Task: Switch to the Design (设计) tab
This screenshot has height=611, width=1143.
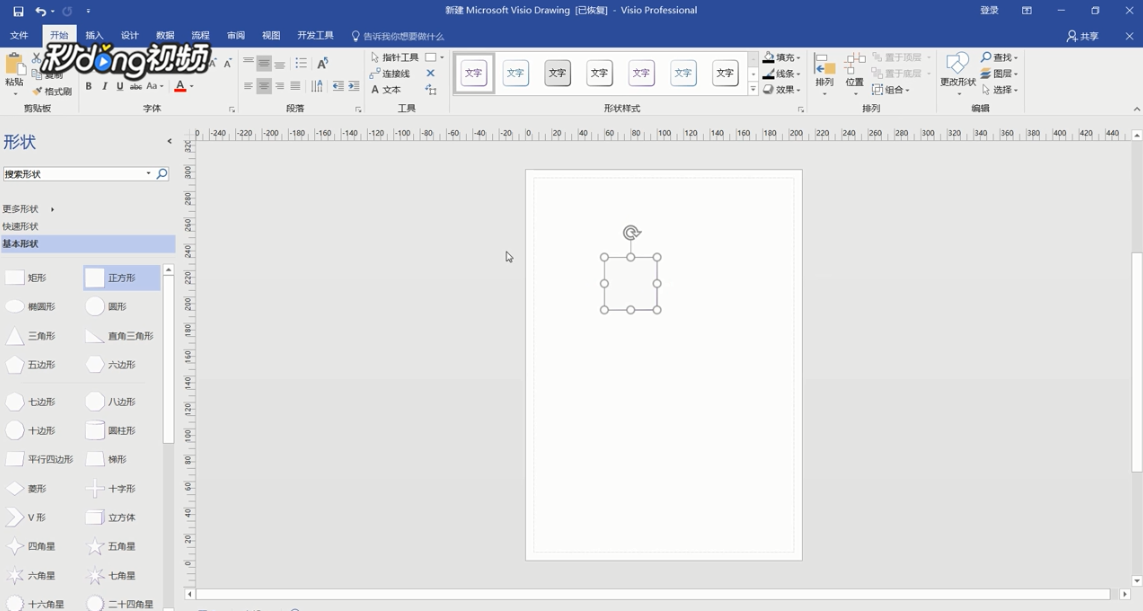Action: coord(130,36)
